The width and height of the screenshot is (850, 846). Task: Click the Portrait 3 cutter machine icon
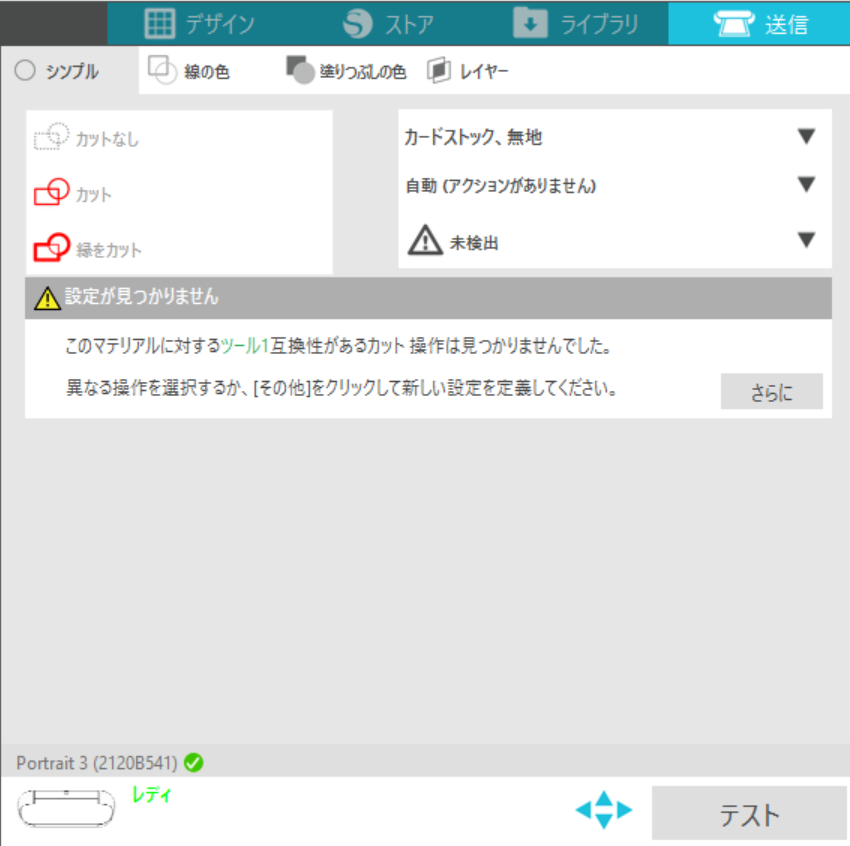click(66, 808)
